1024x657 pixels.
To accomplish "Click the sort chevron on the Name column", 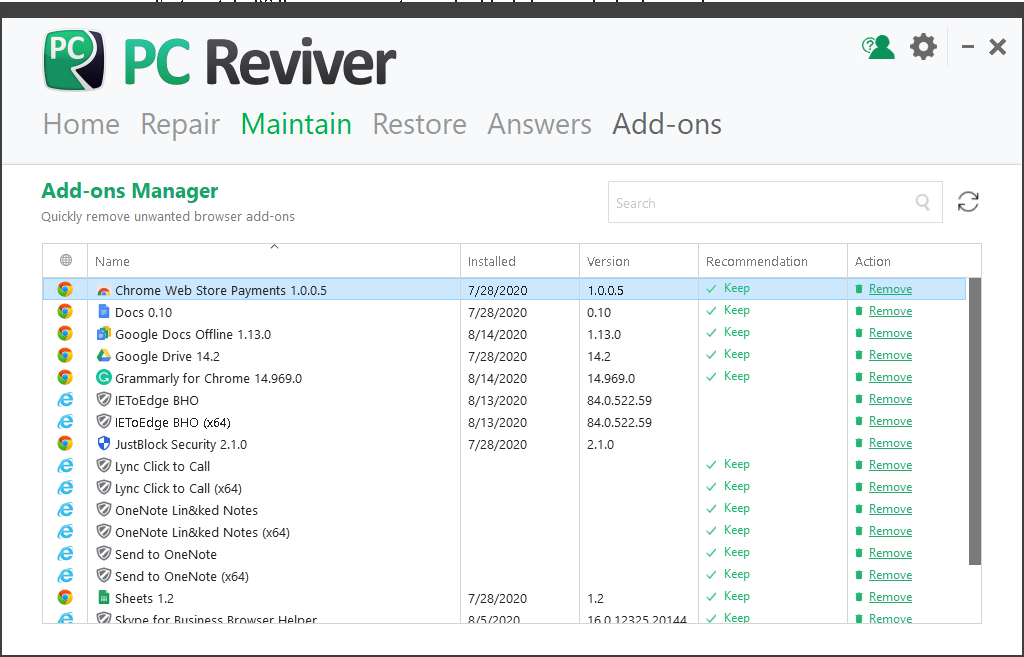I will [273, 245].
